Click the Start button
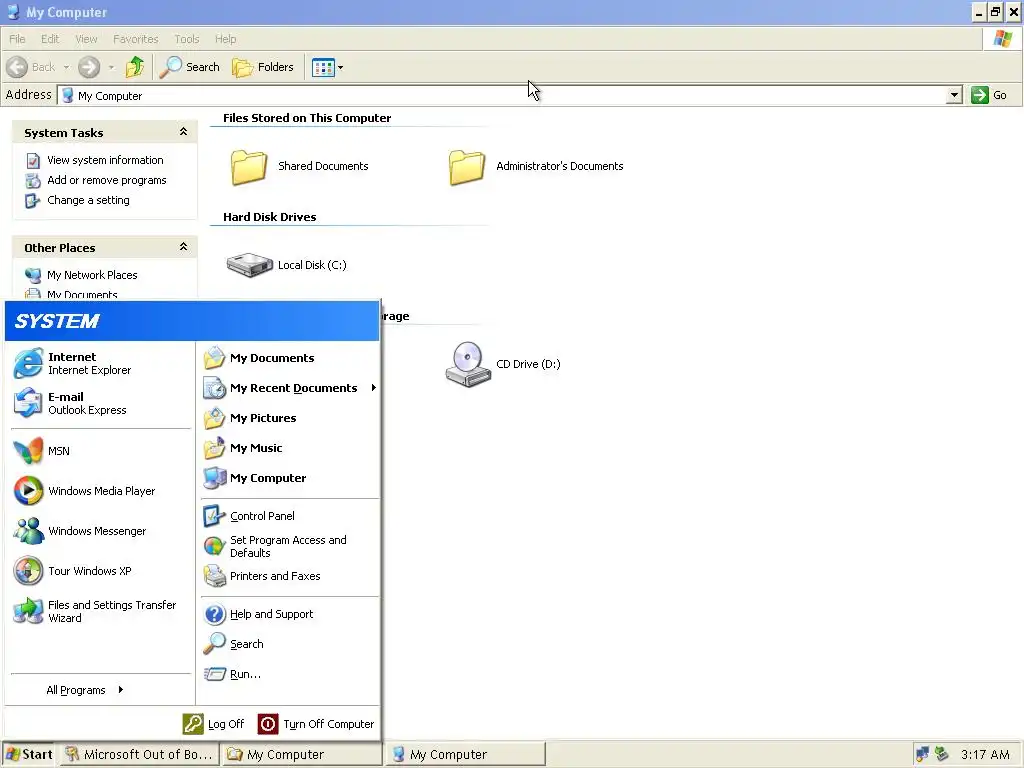This screenshot has height=768, width=1024. pos(29,754)
